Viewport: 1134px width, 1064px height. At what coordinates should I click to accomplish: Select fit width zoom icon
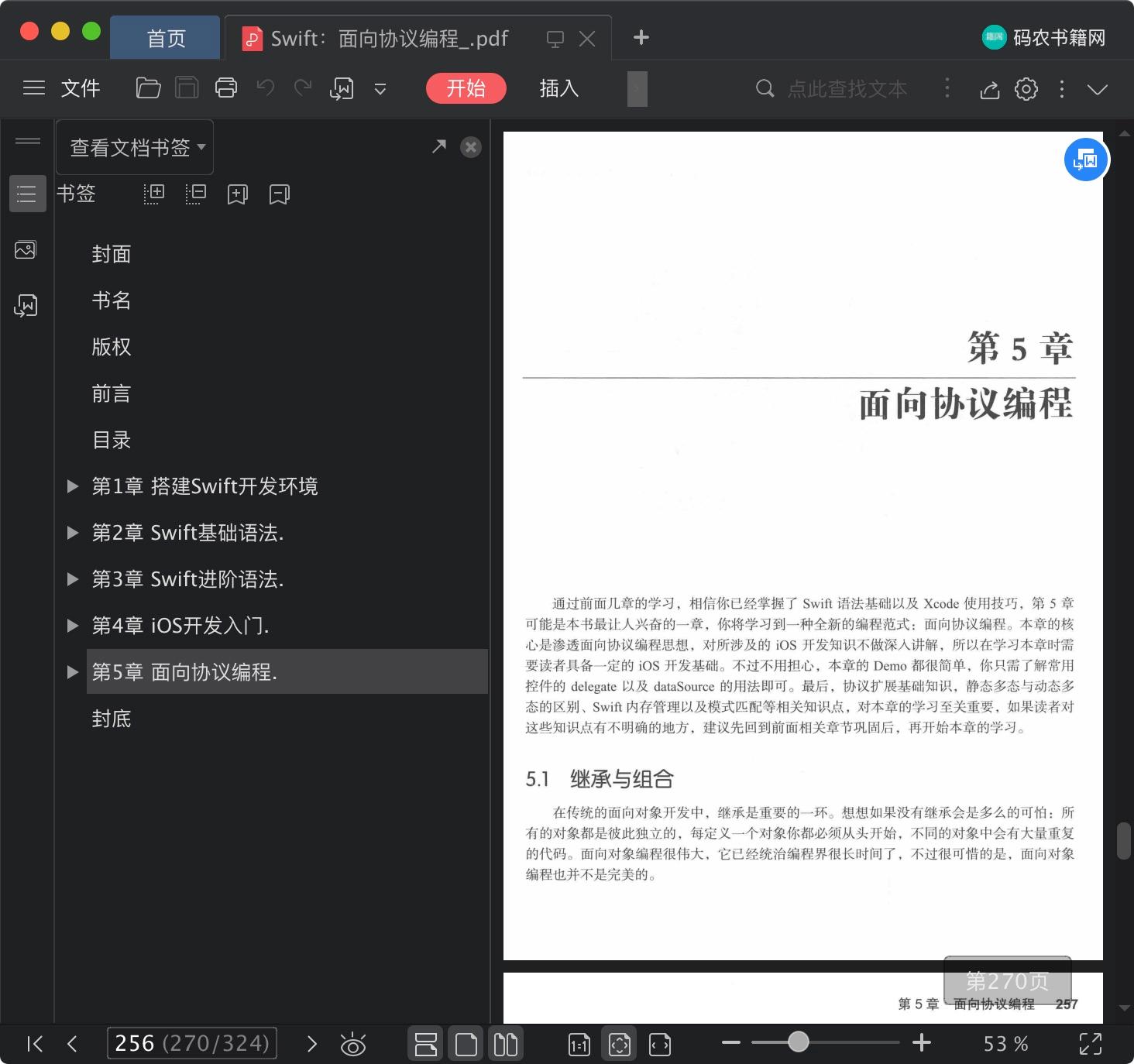point(660,1045)
